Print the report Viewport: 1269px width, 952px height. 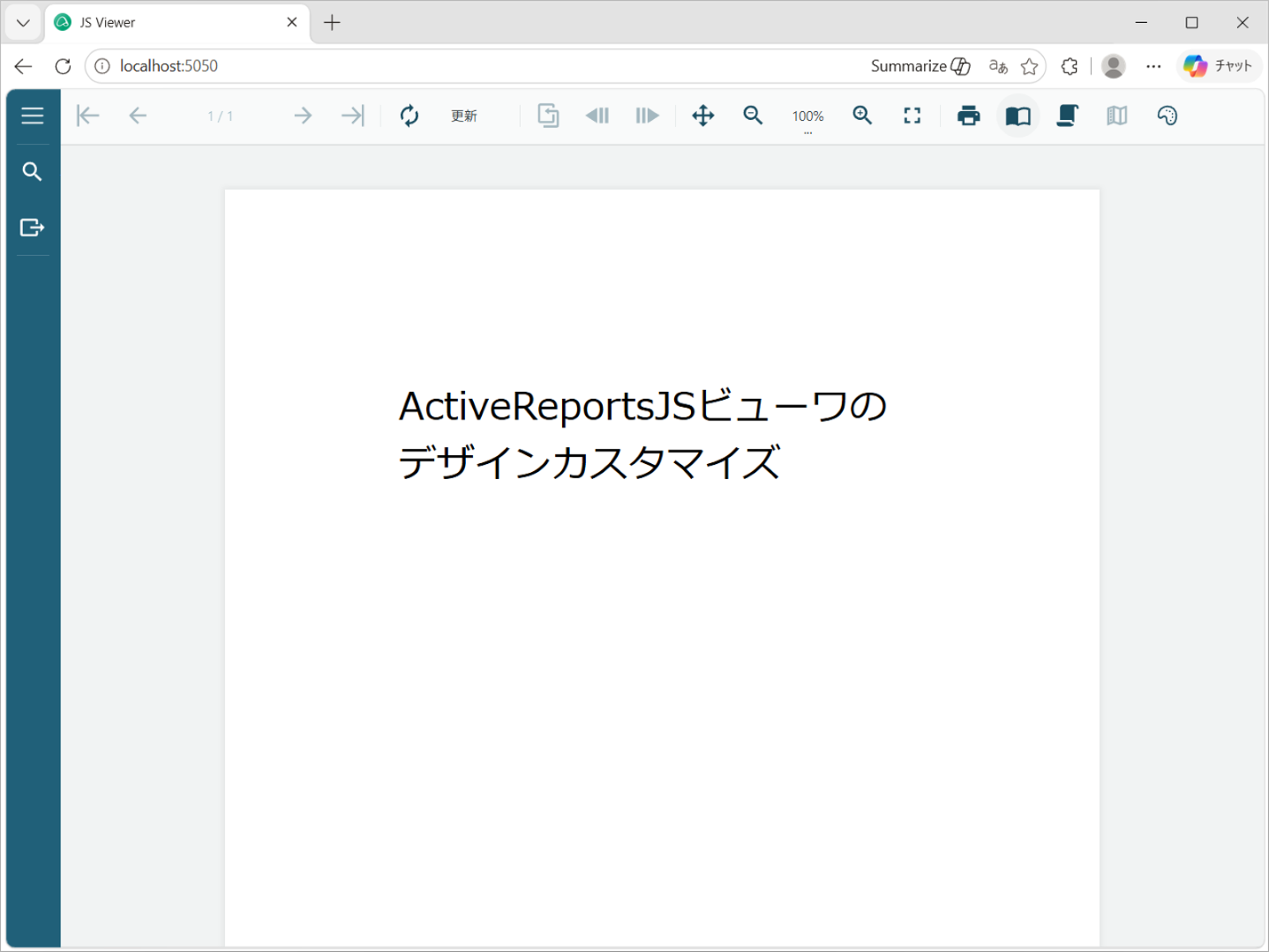tap(969, 116)
